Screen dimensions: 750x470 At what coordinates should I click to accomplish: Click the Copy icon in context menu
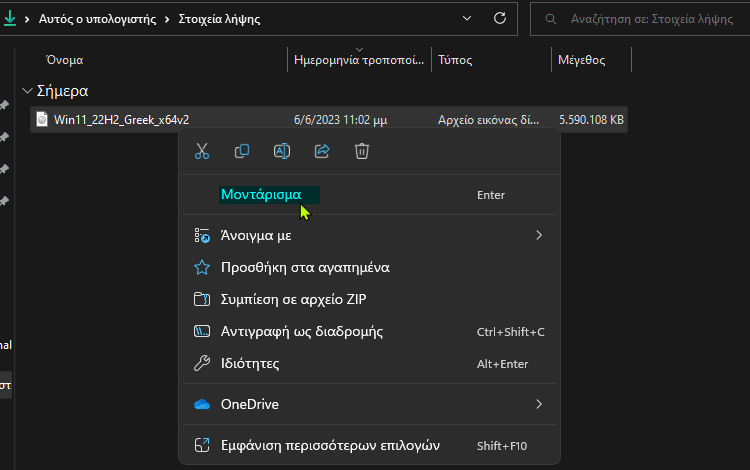pyautogui.click(x=242, y=151)
